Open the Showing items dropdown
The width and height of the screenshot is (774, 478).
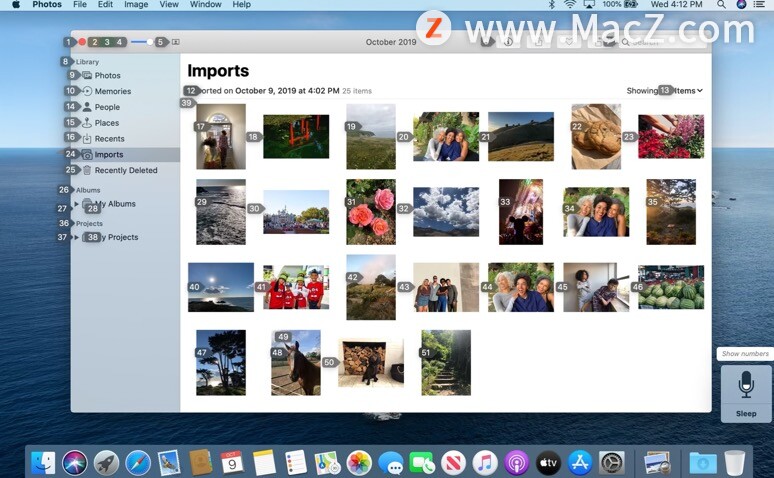[664, 91]
